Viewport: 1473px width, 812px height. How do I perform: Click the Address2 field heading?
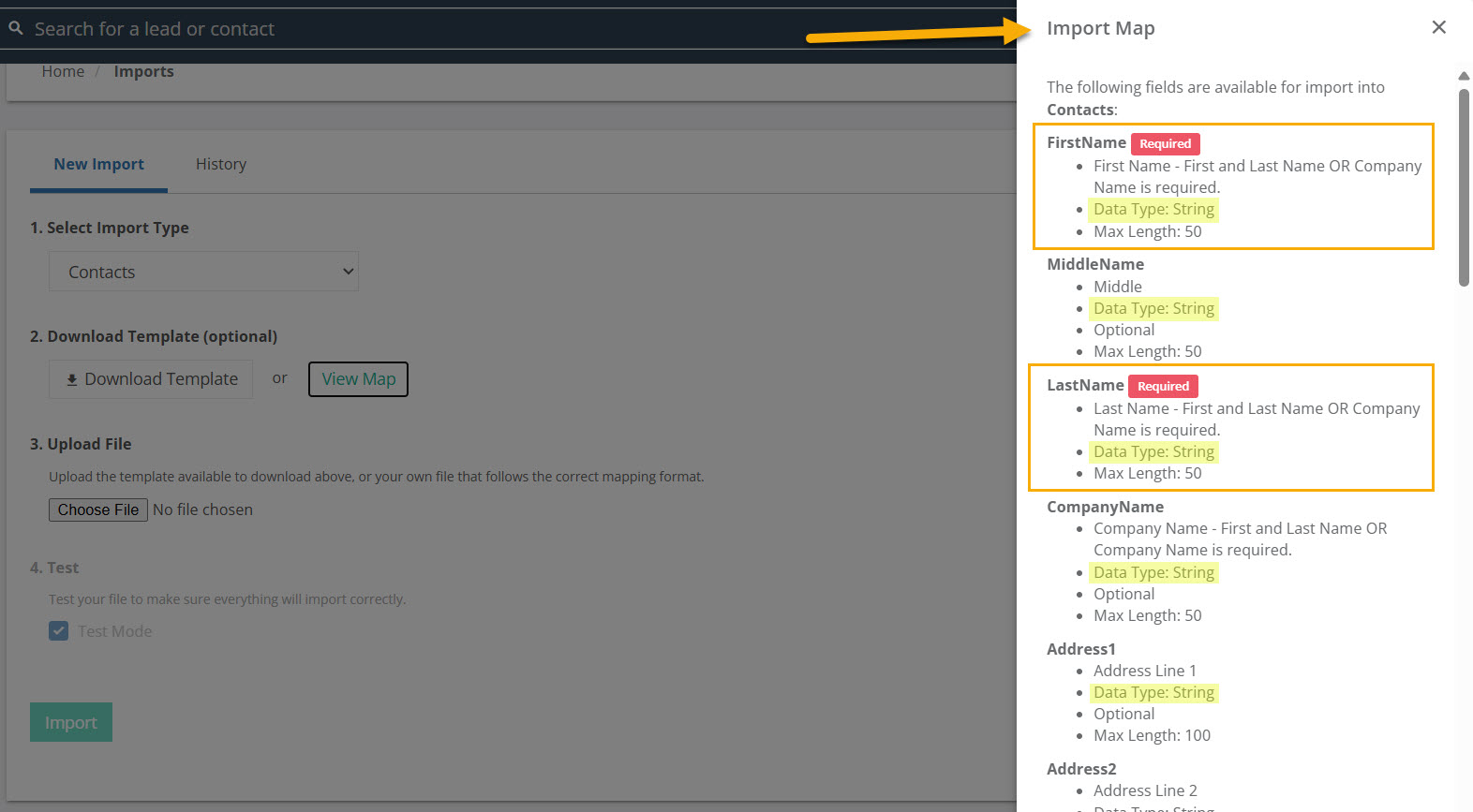click(1081, 769)
